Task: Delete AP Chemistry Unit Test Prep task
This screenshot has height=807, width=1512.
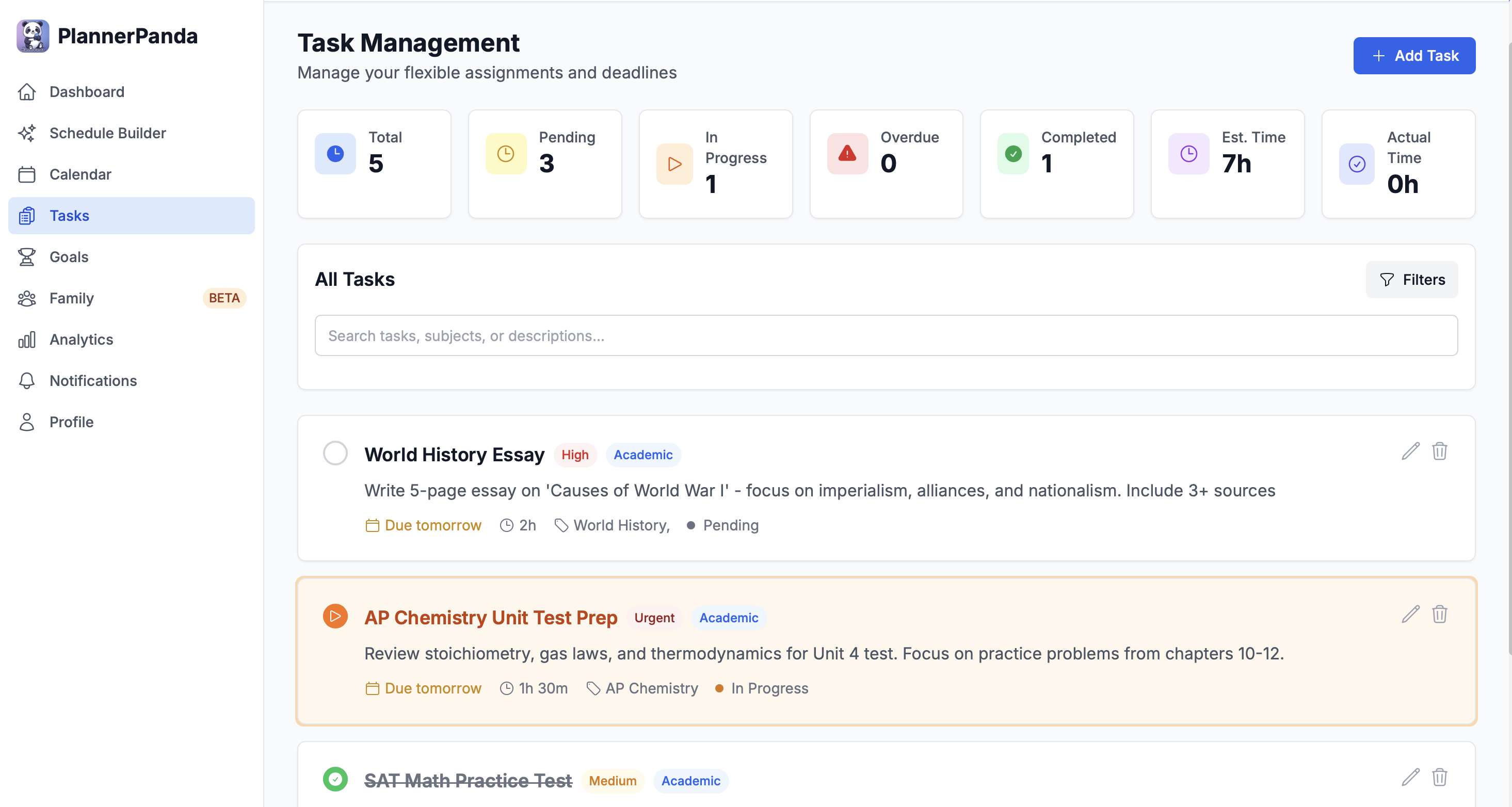Action: pos(1439,615)
